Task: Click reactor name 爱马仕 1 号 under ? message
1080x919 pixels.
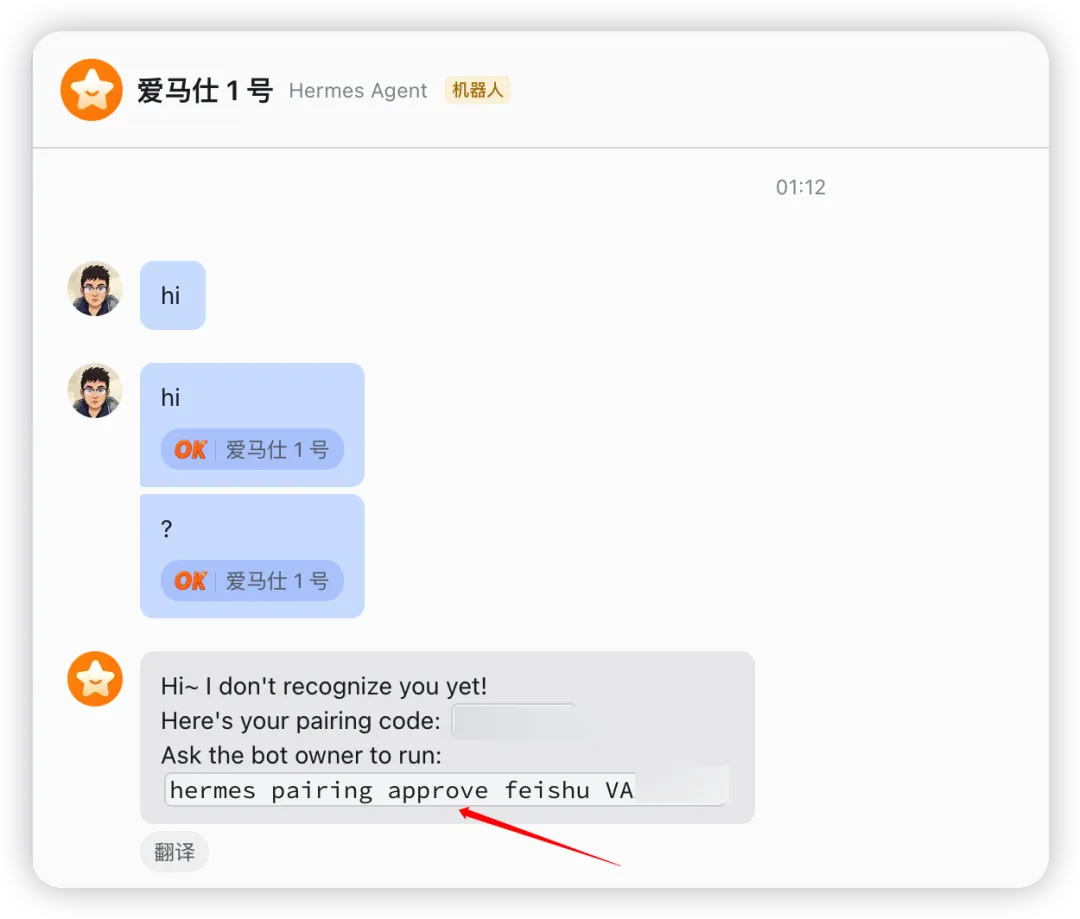Action: (277, 581)
